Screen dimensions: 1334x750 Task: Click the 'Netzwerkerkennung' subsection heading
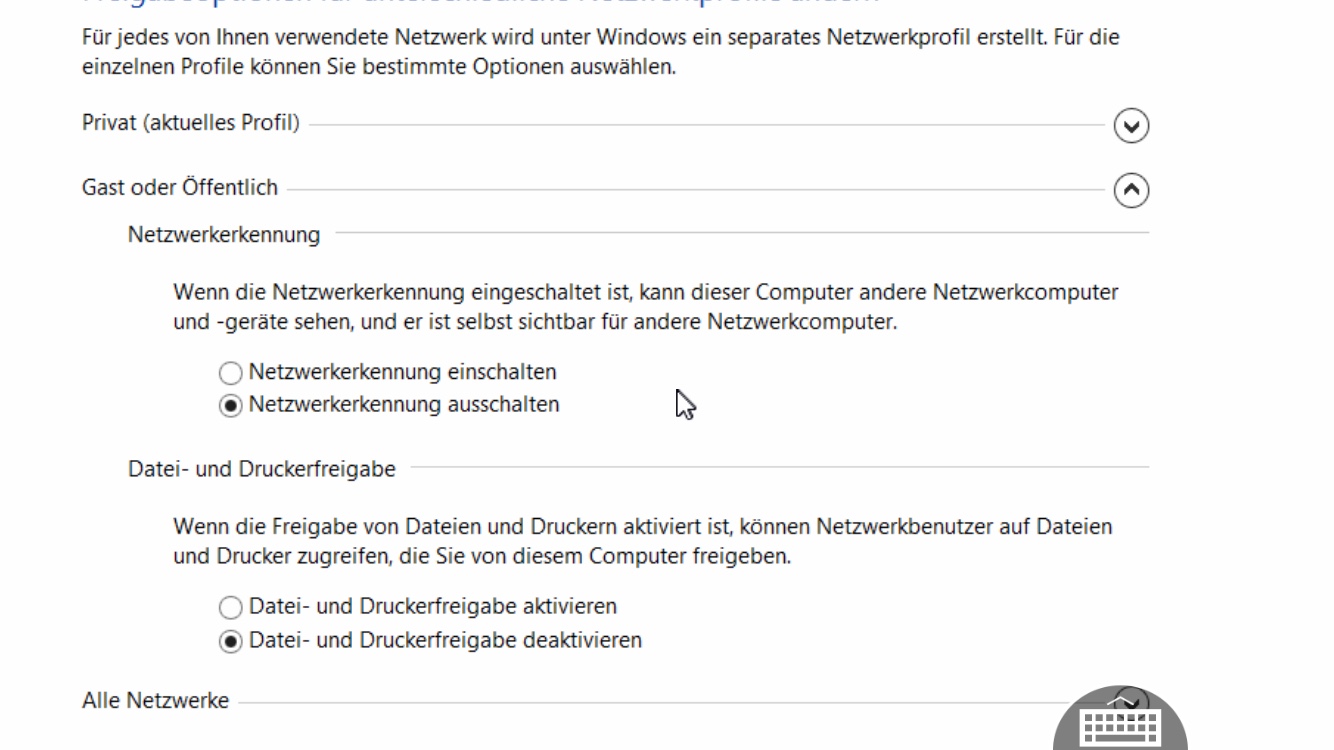(224, 235)
